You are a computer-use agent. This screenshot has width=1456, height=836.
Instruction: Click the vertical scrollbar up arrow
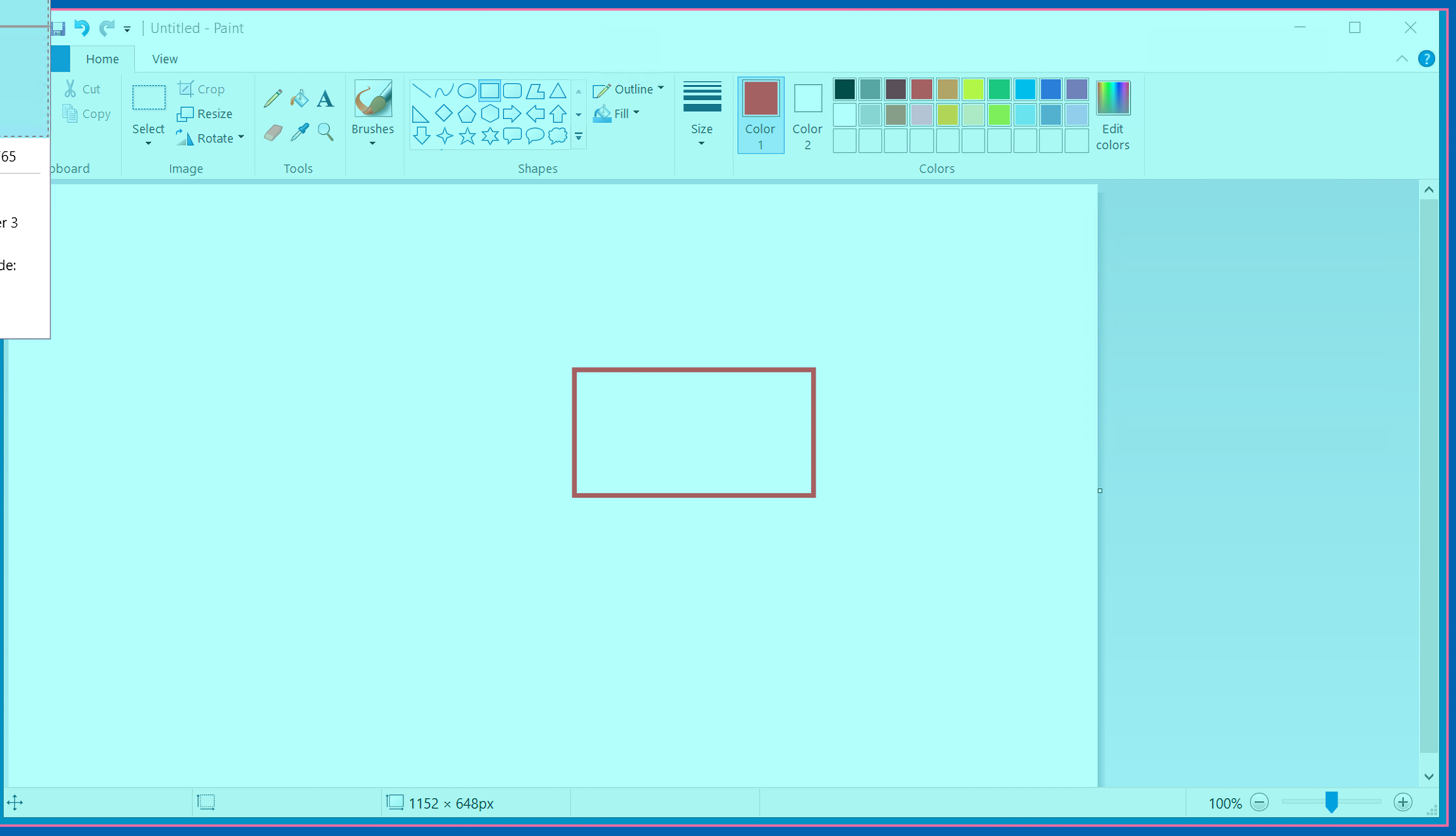tap(1429, 190)
